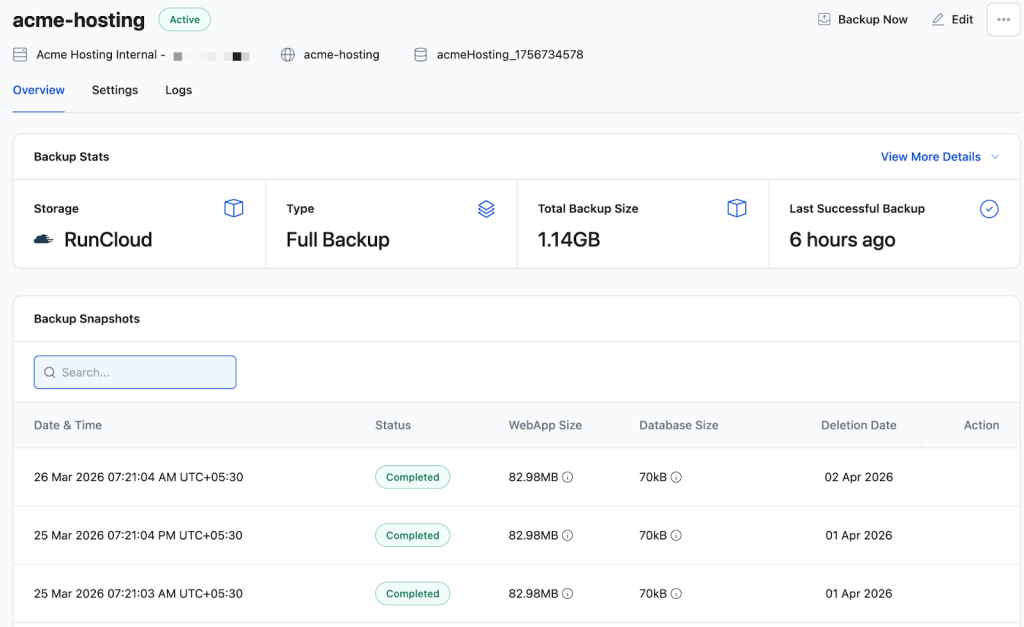Click Database size info icon for 07:21:03 AM snapshot
1024x627 pixels.
(676, 594)
